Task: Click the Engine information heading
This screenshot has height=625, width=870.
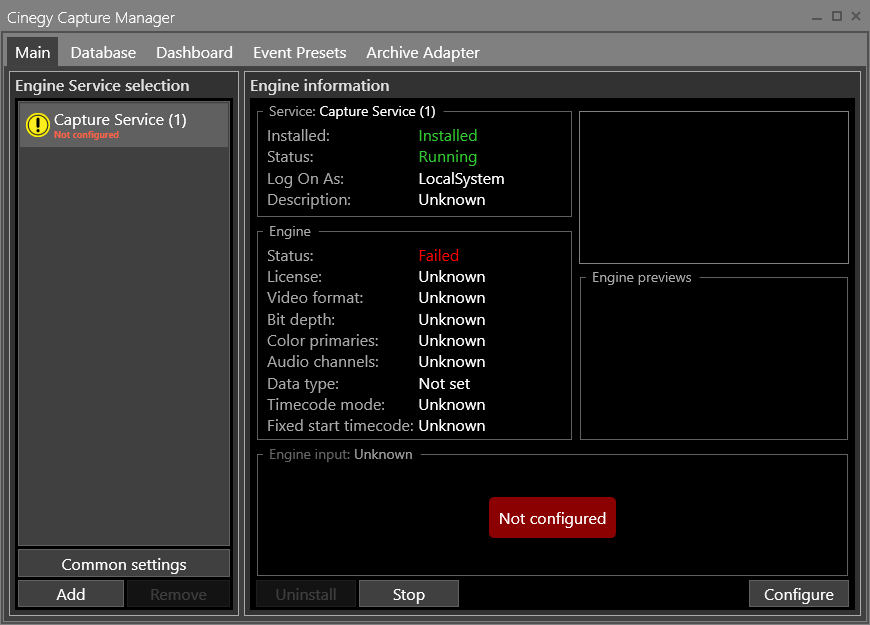Action: pos(320,85)
